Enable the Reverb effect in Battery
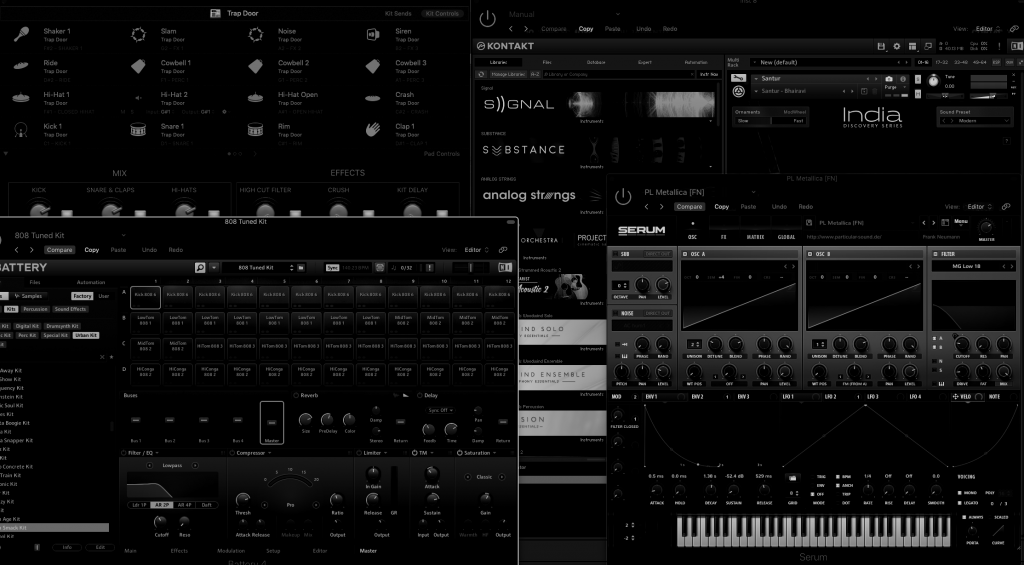 296,396
